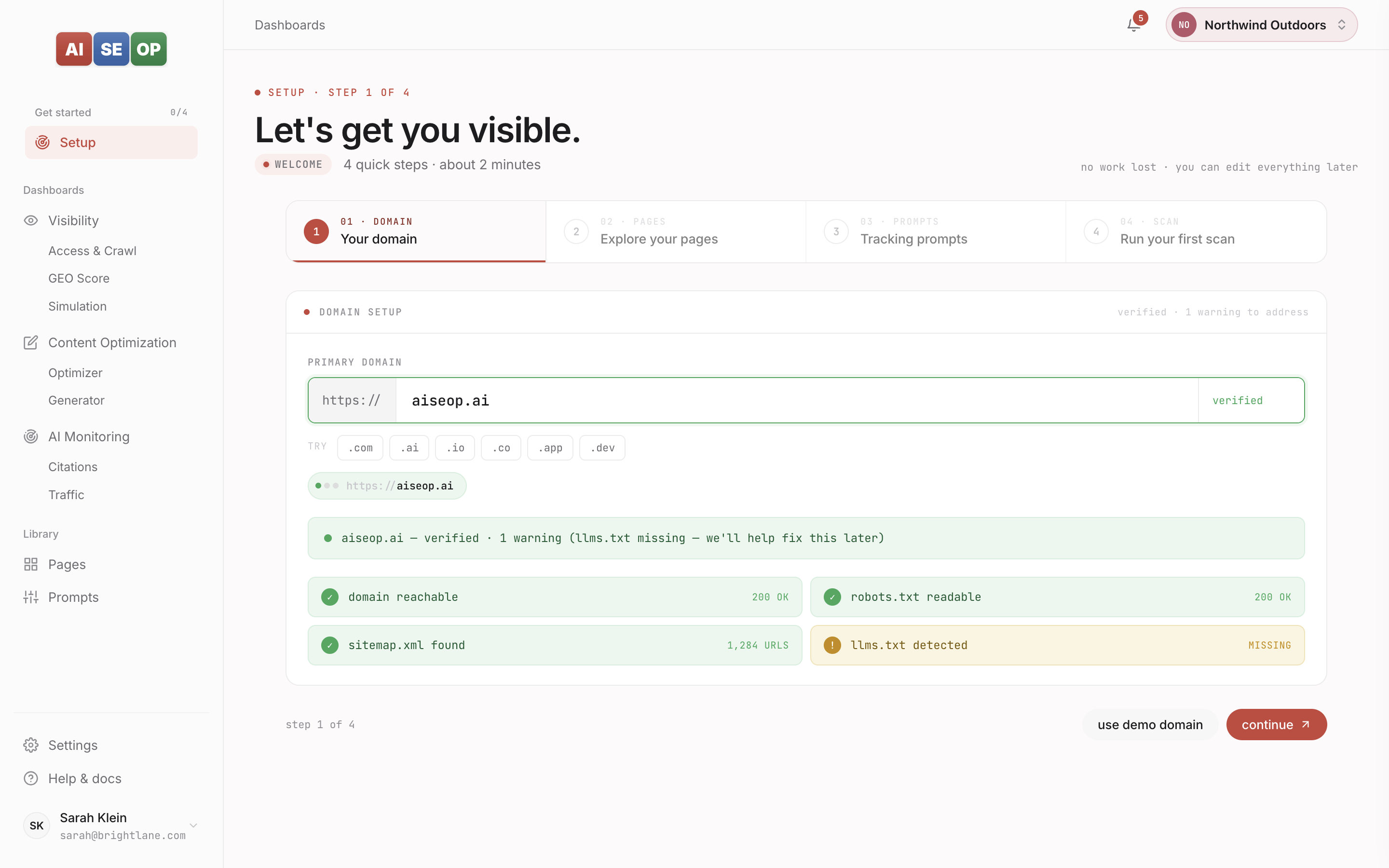Click the https:// prefix in the domain field
This screenshot has width=1389, height=868.
click(352, 400)
